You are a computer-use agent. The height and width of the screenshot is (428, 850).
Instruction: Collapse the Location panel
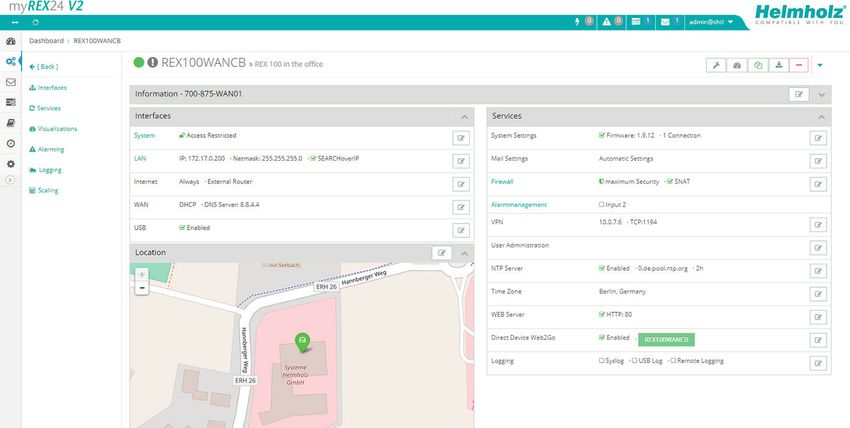click(x=465, y=254)
